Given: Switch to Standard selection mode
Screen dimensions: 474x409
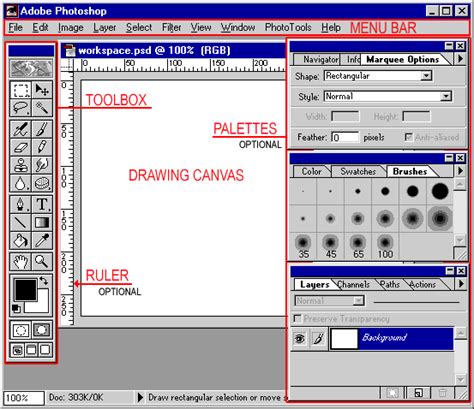Looking at the screenshot, I should (x=21, y=330).
